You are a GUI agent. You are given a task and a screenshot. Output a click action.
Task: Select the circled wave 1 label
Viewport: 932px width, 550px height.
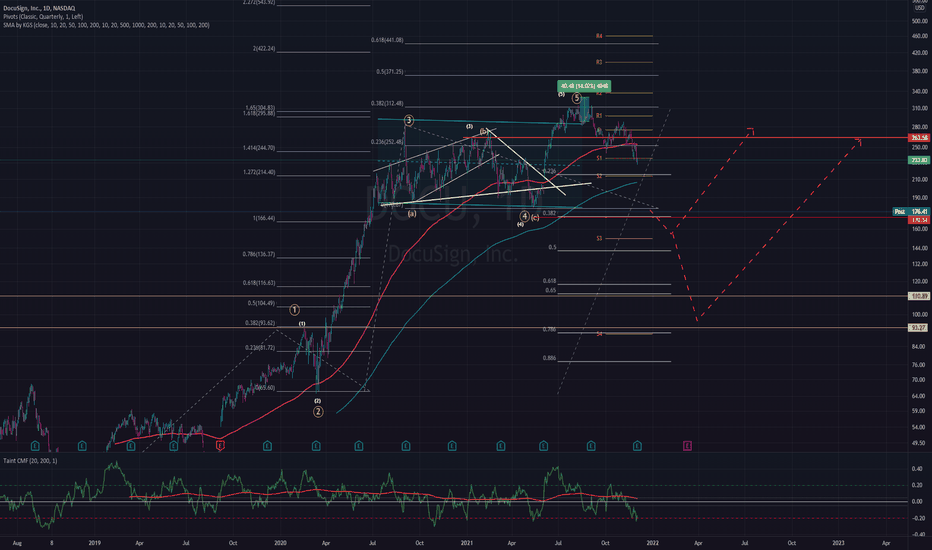[294, 310]
